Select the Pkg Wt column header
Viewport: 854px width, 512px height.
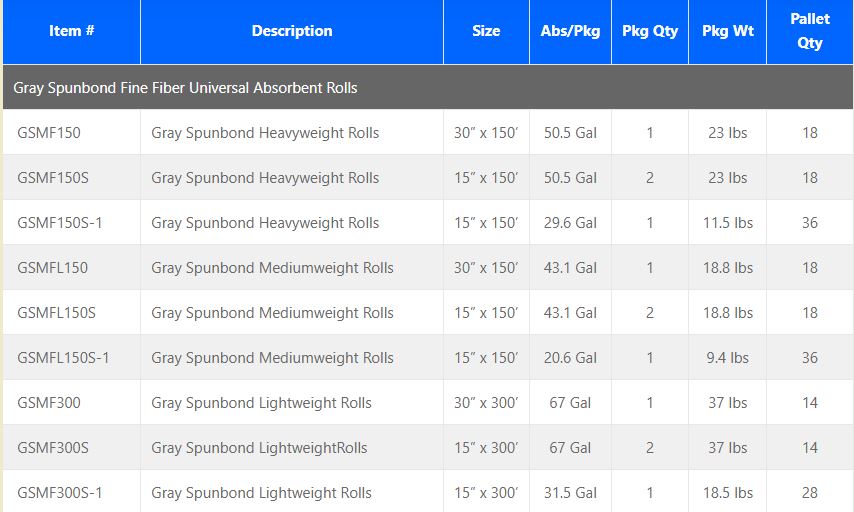pos(727,31)
